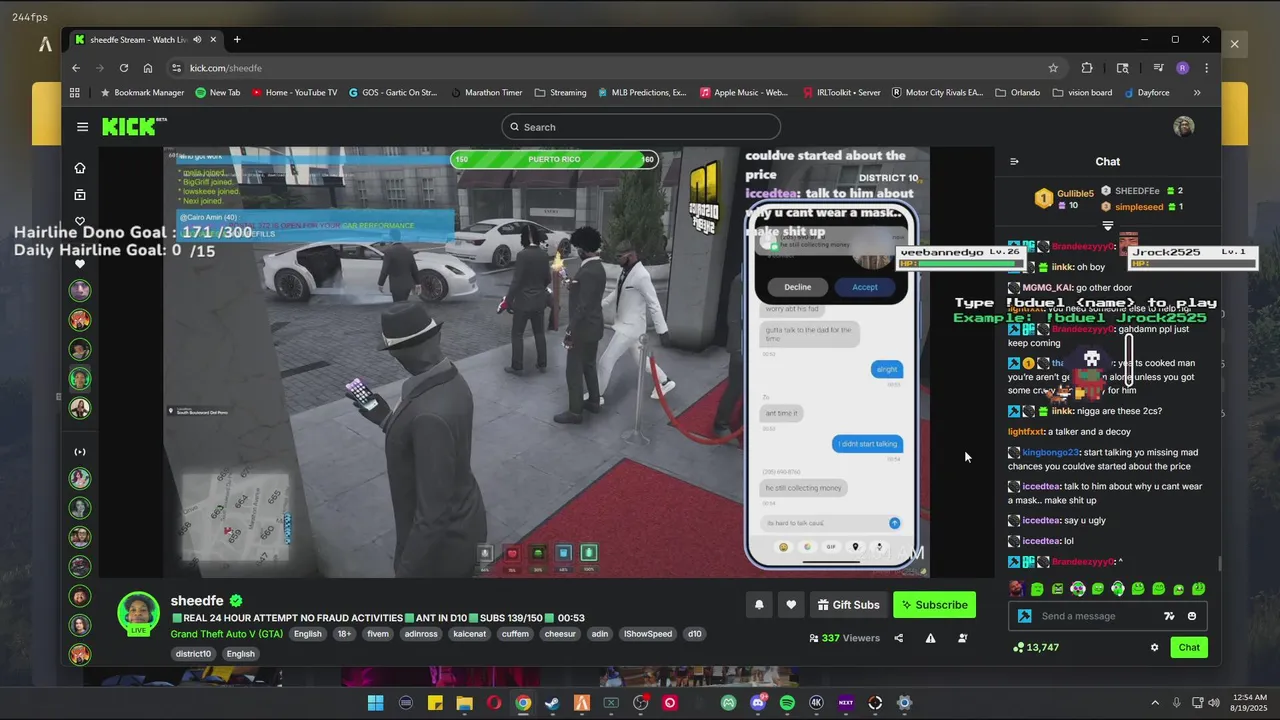Open Dayforce bookmark

point(1146,93)
